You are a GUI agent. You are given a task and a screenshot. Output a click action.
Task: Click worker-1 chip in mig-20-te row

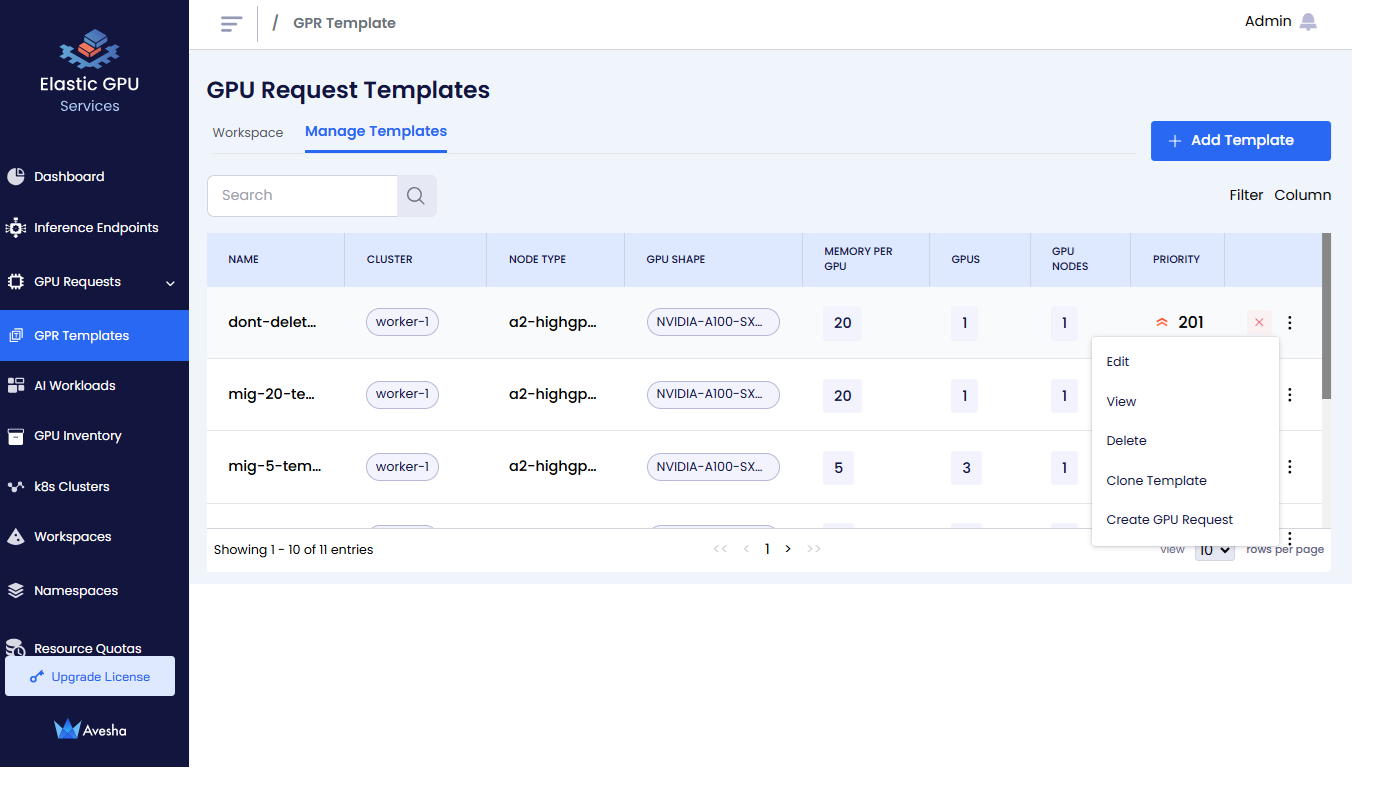point(402,394)
